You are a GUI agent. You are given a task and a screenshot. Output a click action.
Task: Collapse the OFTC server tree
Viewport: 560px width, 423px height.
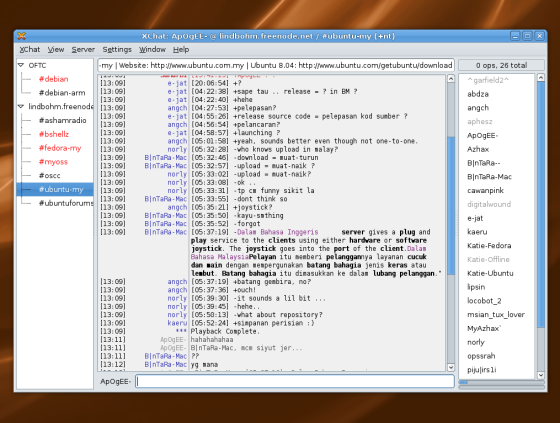pos(21,65)
